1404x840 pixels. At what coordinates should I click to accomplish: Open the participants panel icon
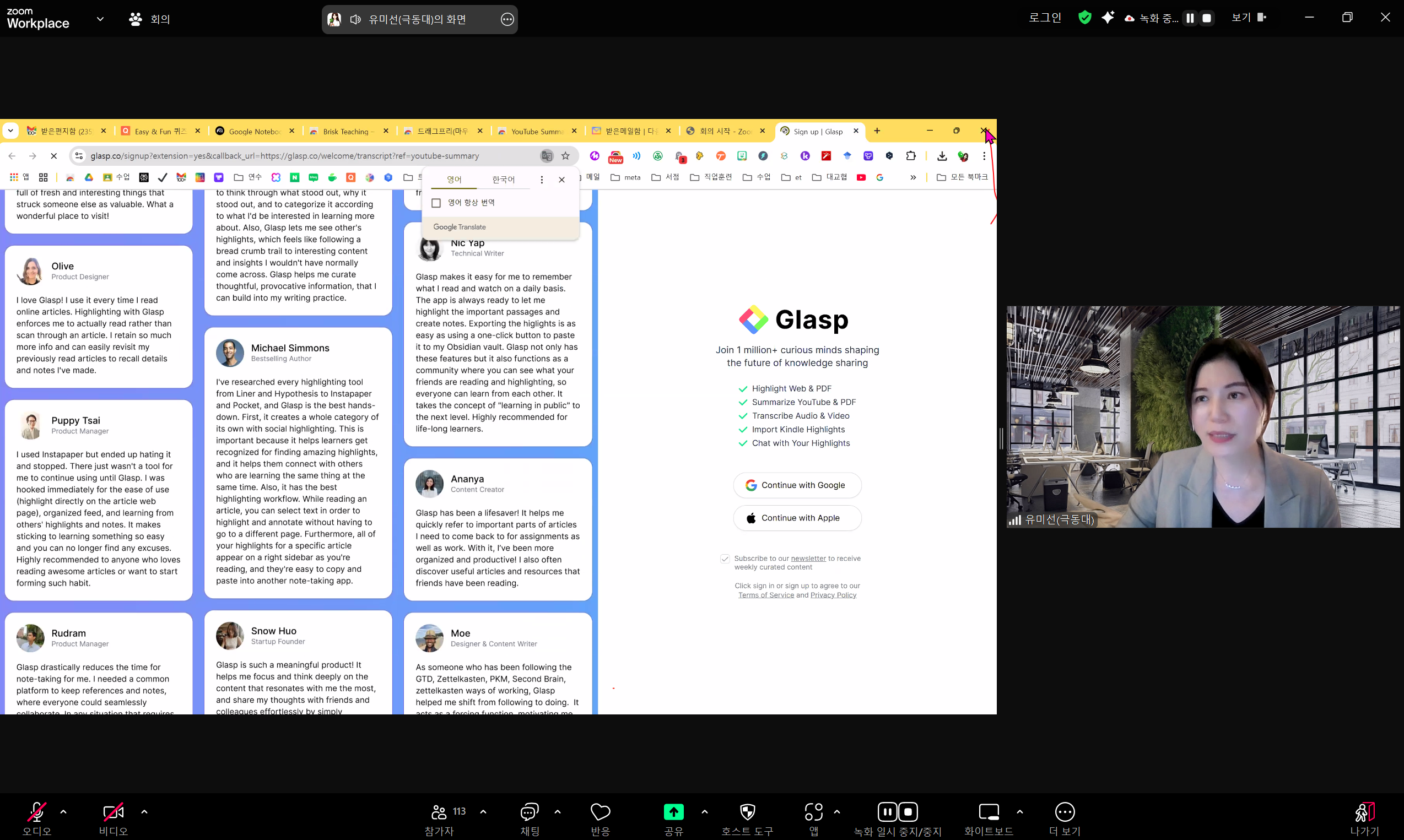439,812
